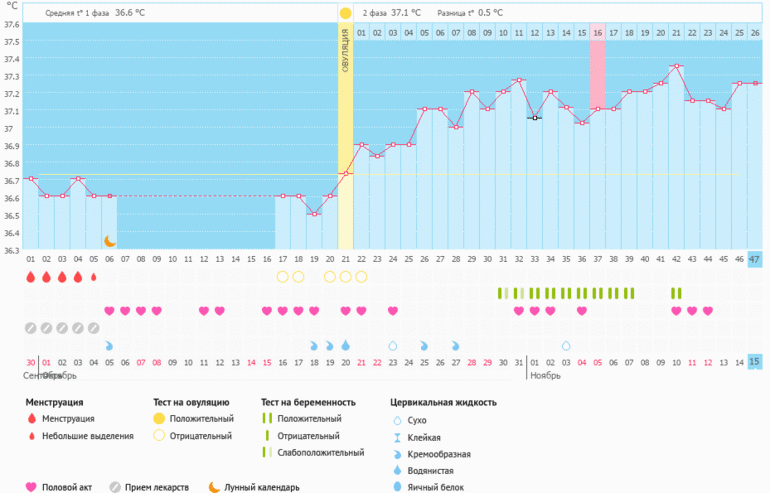Select the Лунный календарь moon legend icon
Image resolution: width=770 pixels, height=493 pixels.
point(214,487)
